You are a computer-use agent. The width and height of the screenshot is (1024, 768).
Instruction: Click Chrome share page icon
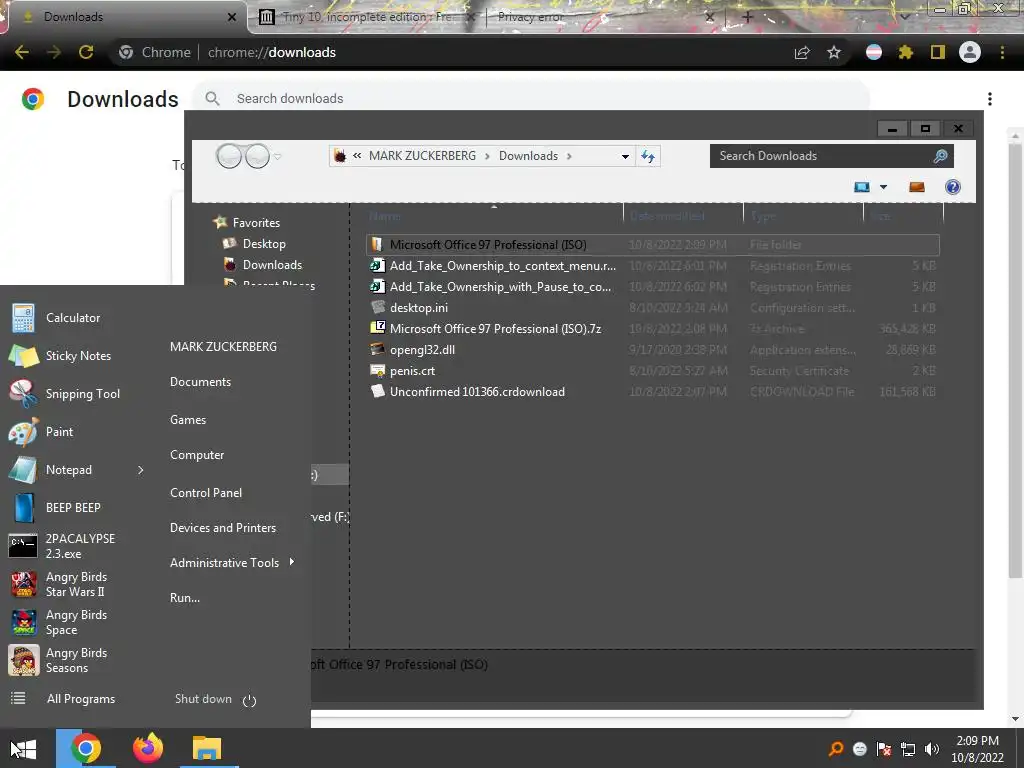(802, 52)
